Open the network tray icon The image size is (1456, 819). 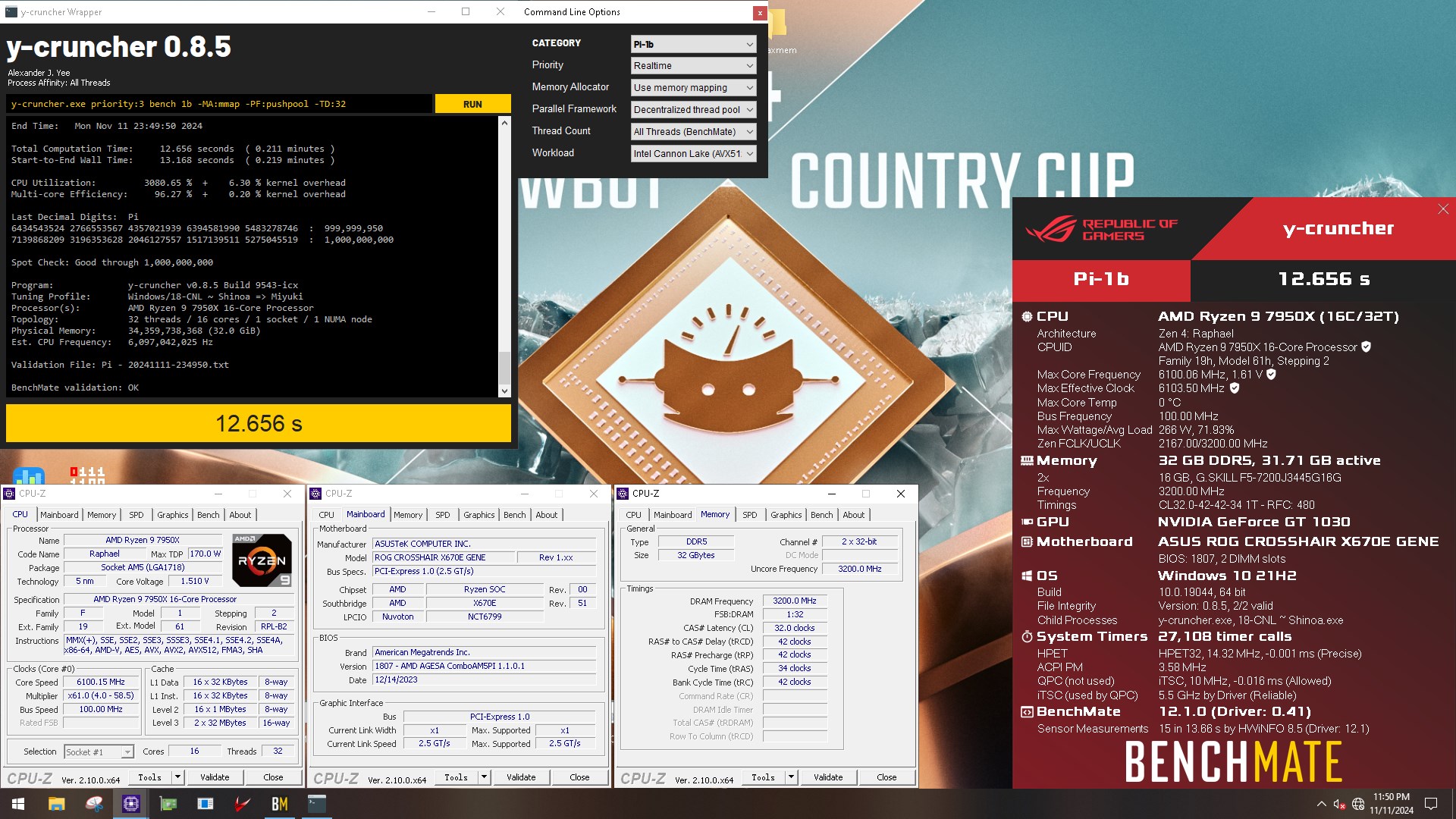(x=1358, y=804)
